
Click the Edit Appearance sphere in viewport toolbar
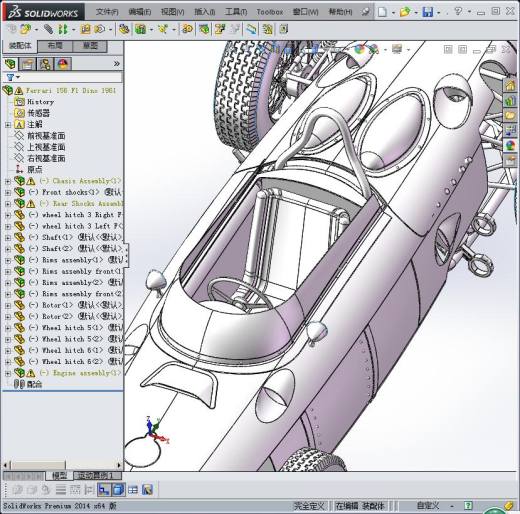(359, 50)
